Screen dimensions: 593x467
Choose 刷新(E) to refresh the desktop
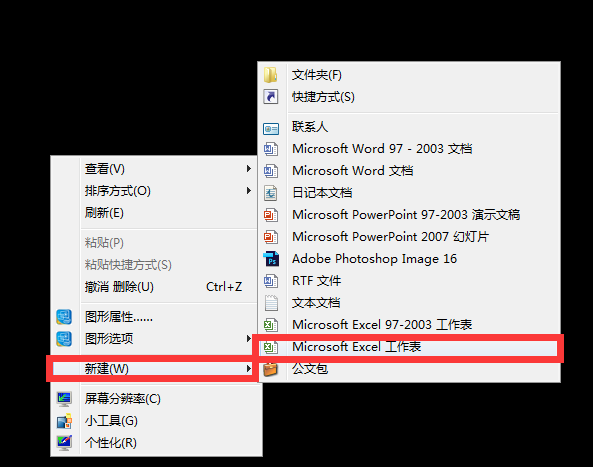[155, 213]
